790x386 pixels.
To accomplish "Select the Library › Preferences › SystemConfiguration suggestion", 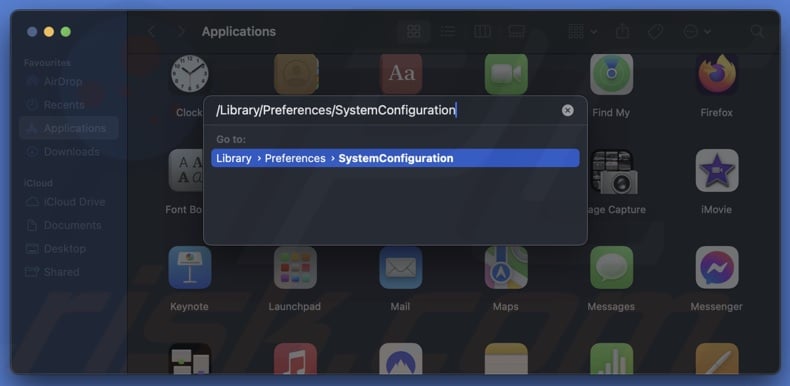I will 396,158.
